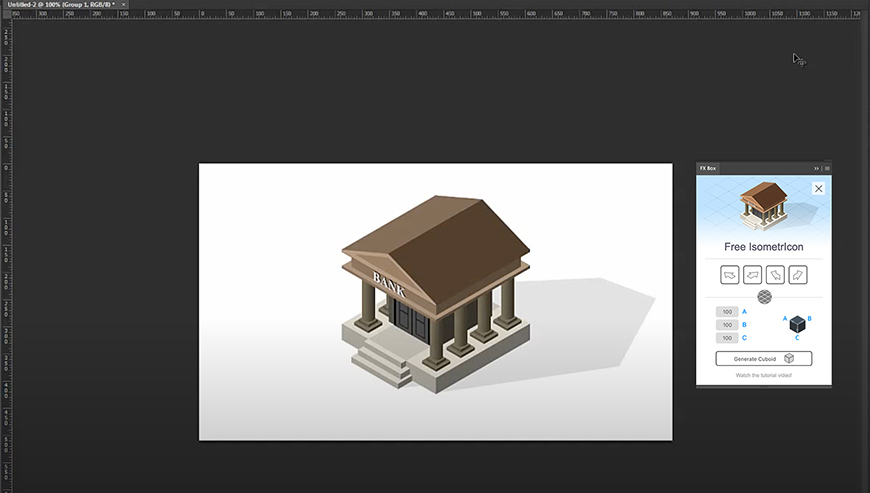The image size is (870, 493).
Task: Click the second isometric transform arrow button
Action: [x=752, y=275]
